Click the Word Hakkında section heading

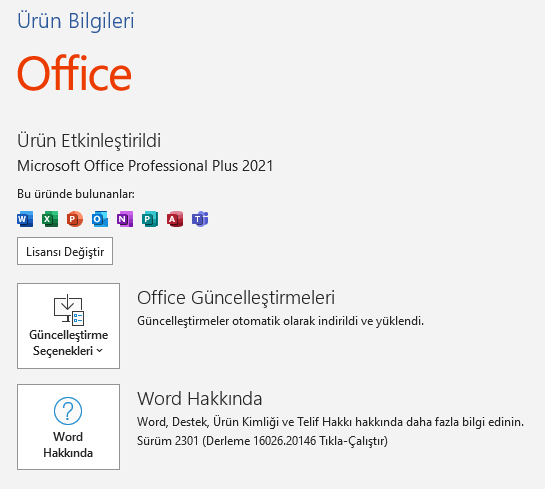pos(200,399)
